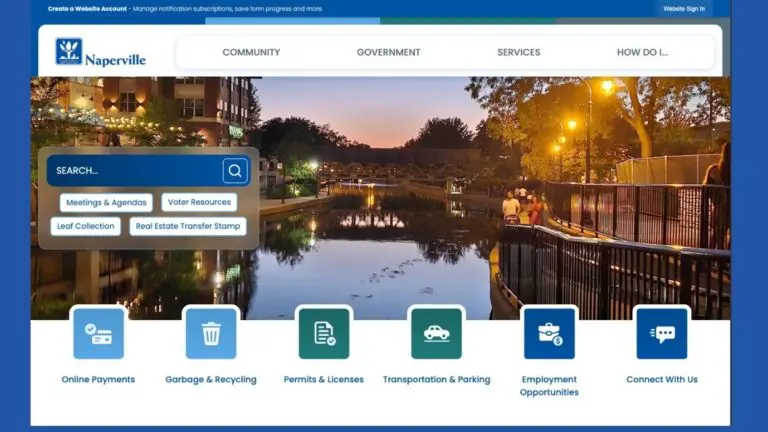The width and height of the screenshot is (768, 432).
Task: Click the Transportation & Parking text label
Action: click(x=436, y=379)
